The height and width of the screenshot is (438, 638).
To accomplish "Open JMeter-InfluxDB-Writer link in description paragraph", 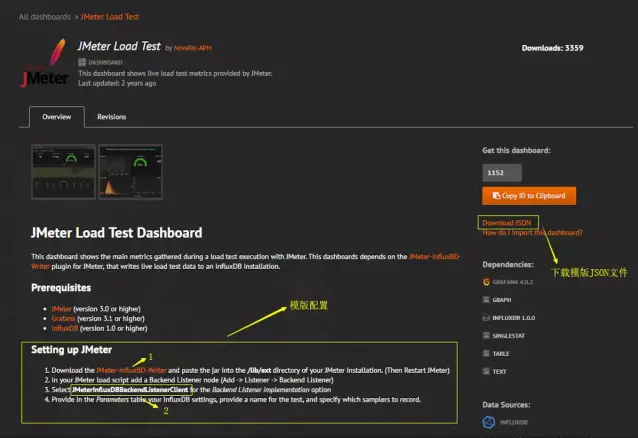I will pyautogui.click(x=435, y=256).
